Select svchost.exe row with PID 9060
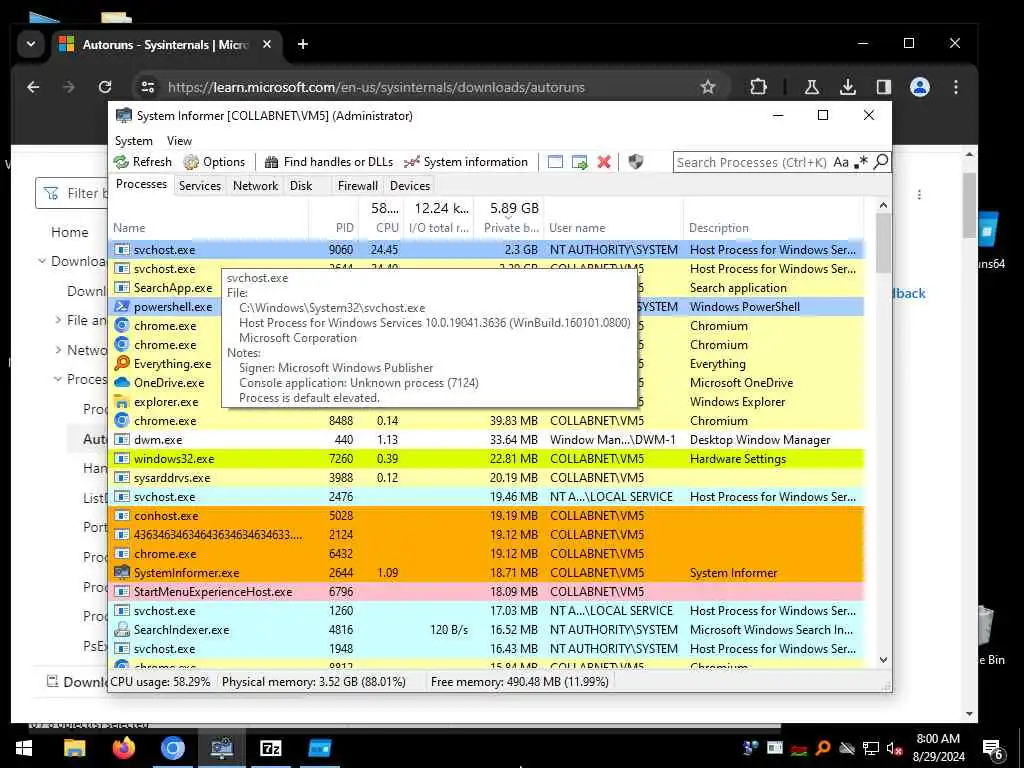1024x768 pixels. (x=487, y=249)
